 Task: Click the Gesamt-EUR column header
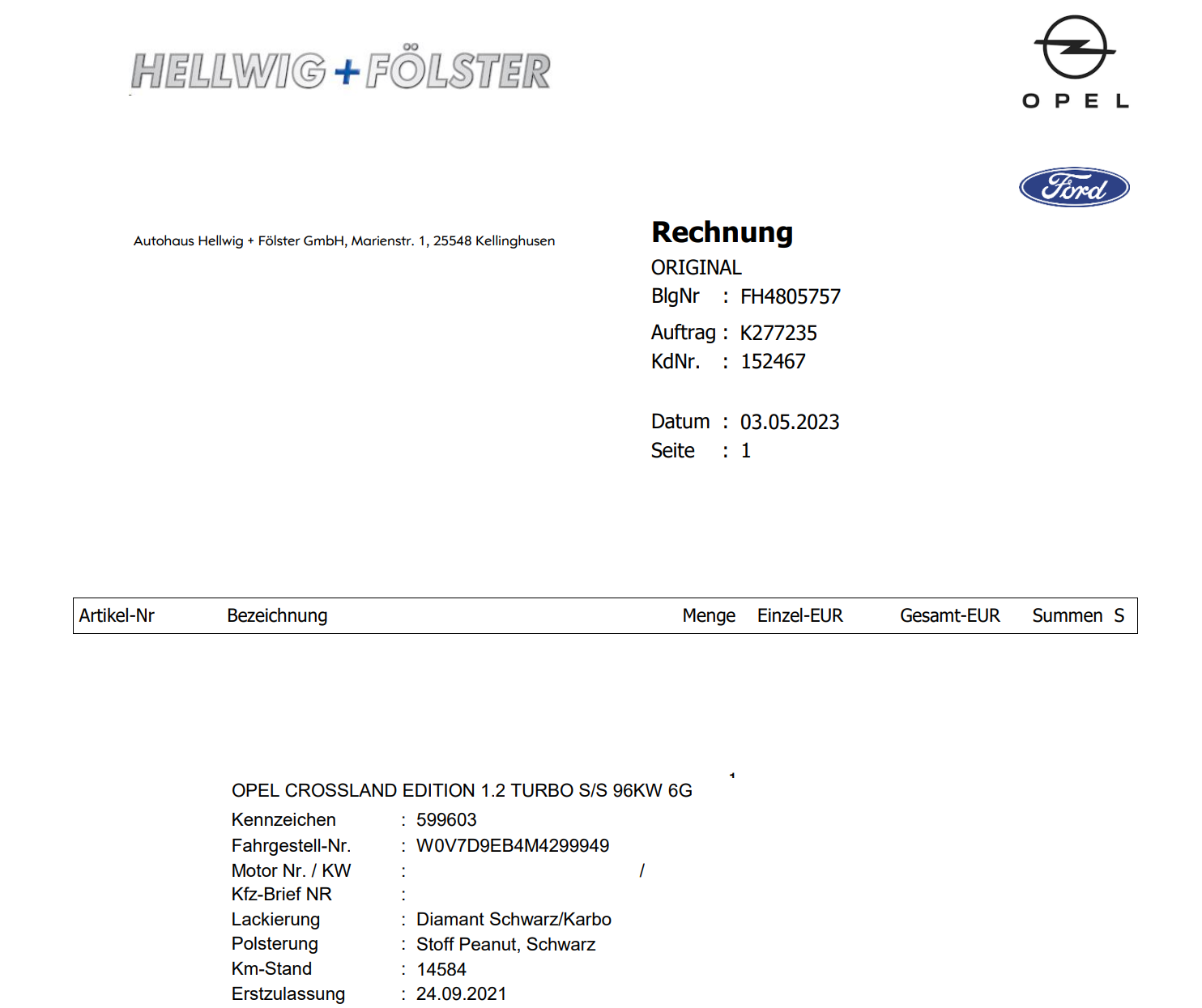point(950,615)
